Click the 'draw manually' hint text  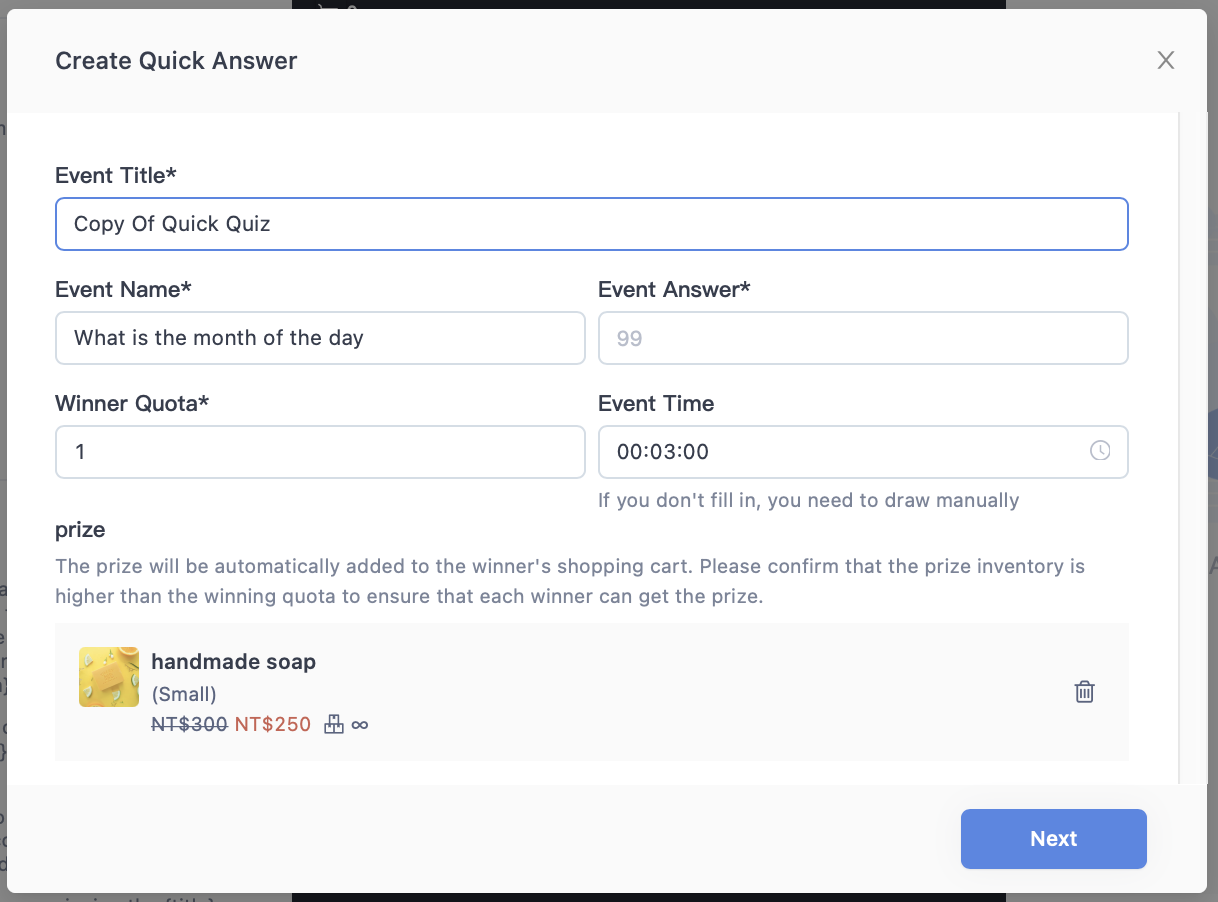pos(808,500)
